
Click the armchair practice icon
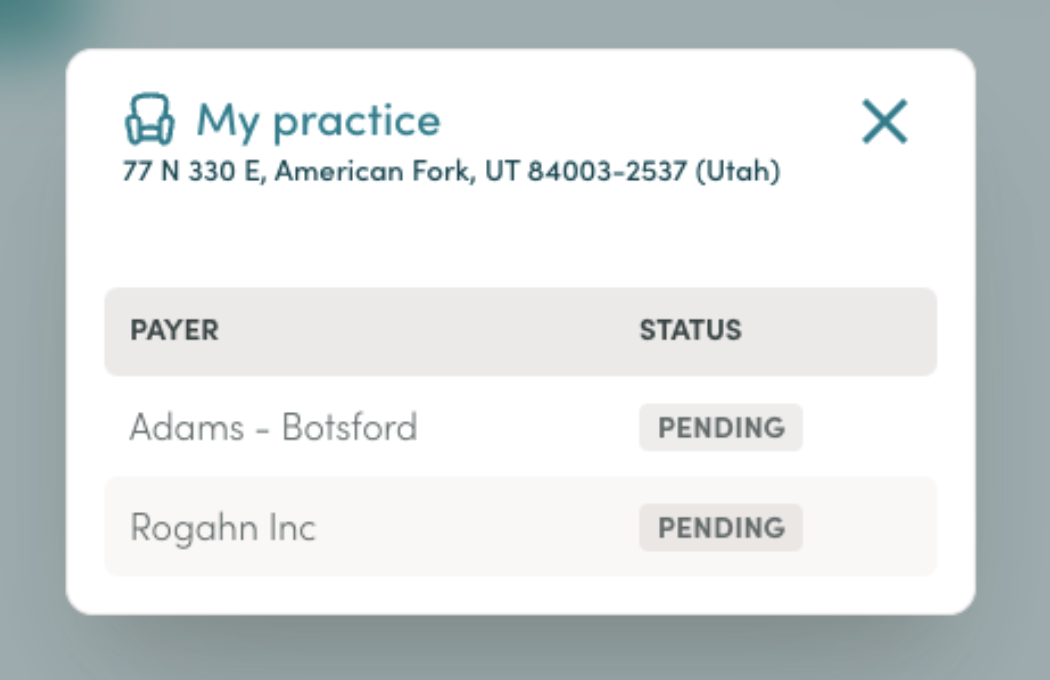click(149, 120)
